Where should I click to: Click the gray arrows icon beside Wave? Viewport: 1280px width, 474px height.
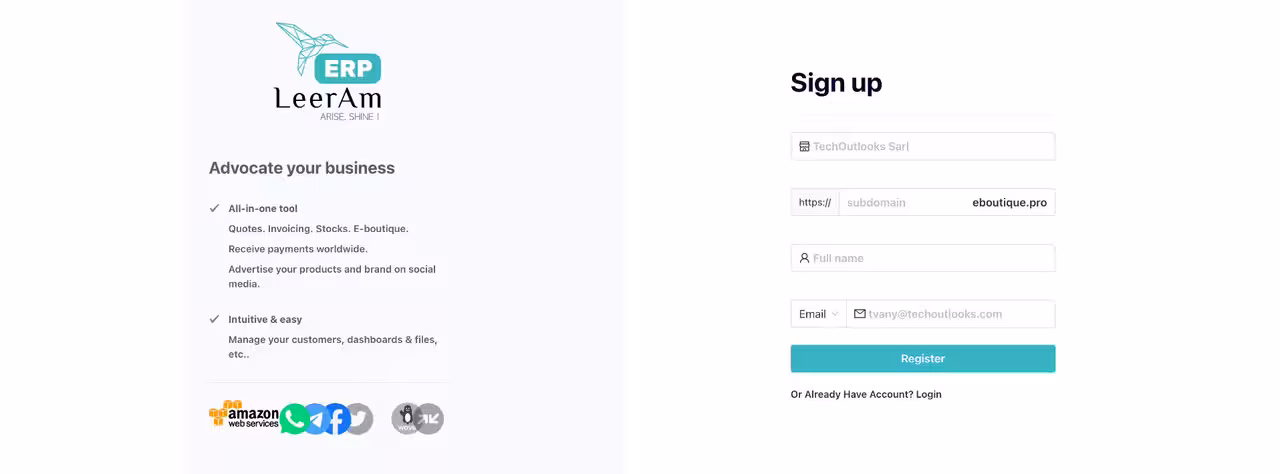coord(429,419)
